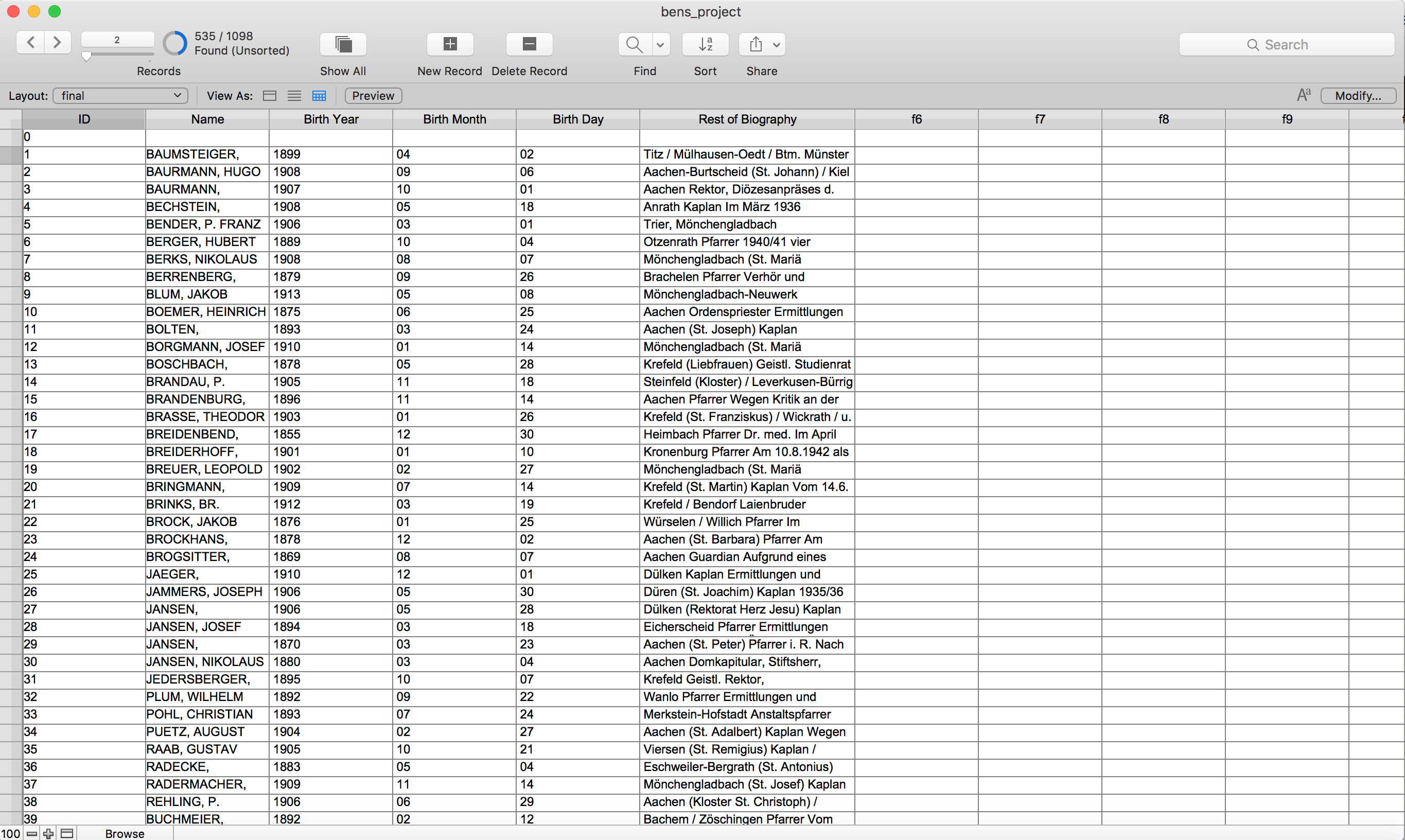1405x840 pixels.
Task: Click the Share export icon
Action: point(756,44)
